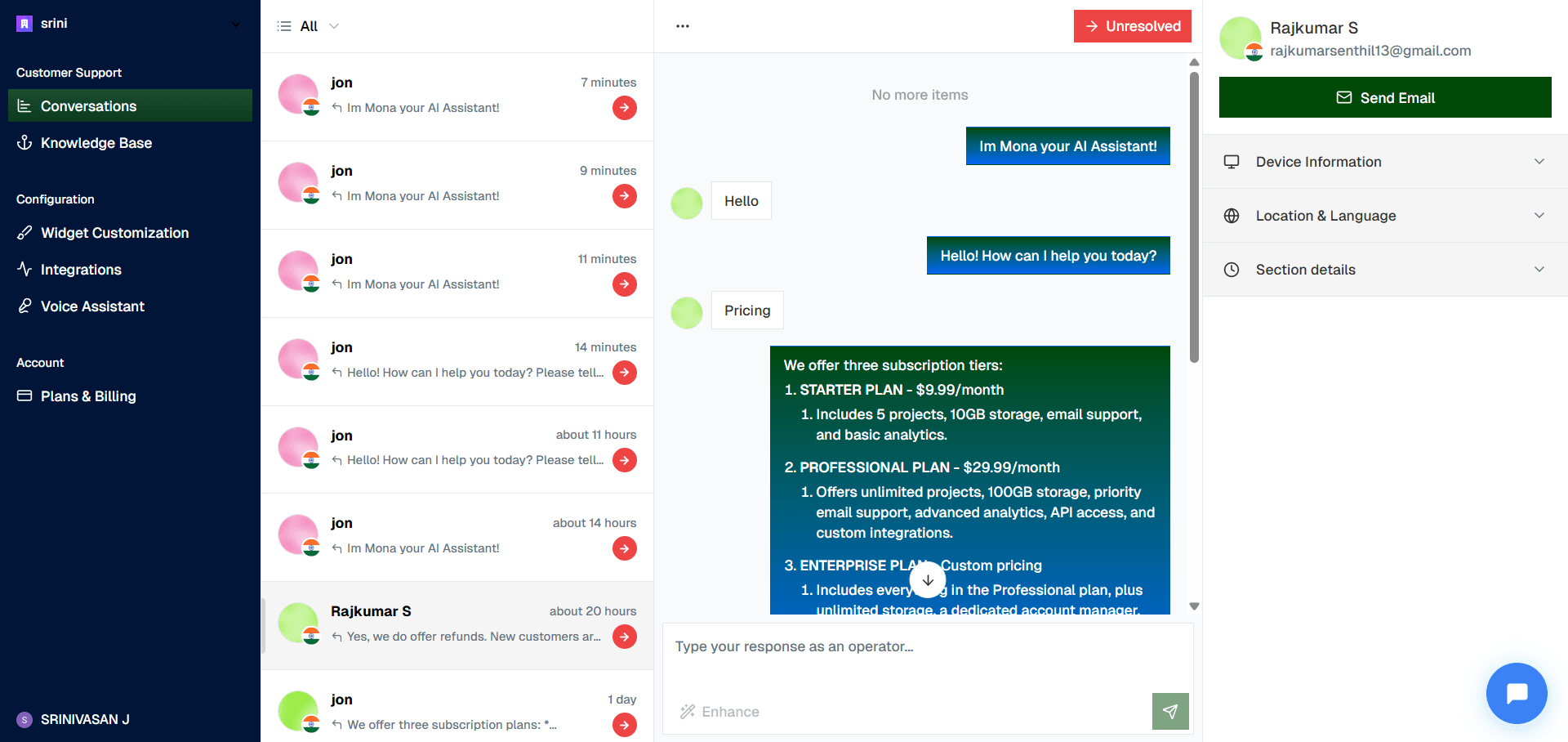The height and width of the screenshot is (742, 1568).
Task: Click red arrow on 7 minutes conversation
Action: coord(625,108)
